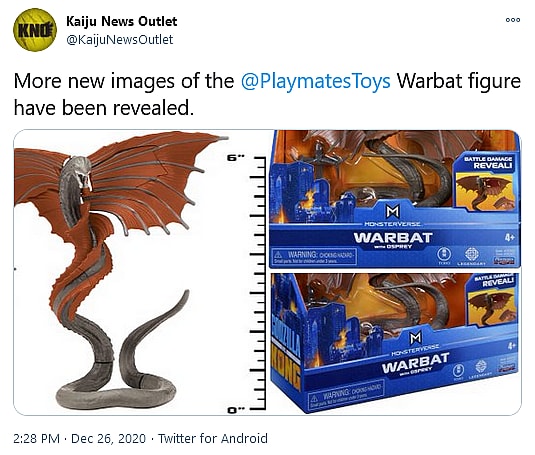Click the WARBAT title on the top box
535x455 pixels.
393,237
